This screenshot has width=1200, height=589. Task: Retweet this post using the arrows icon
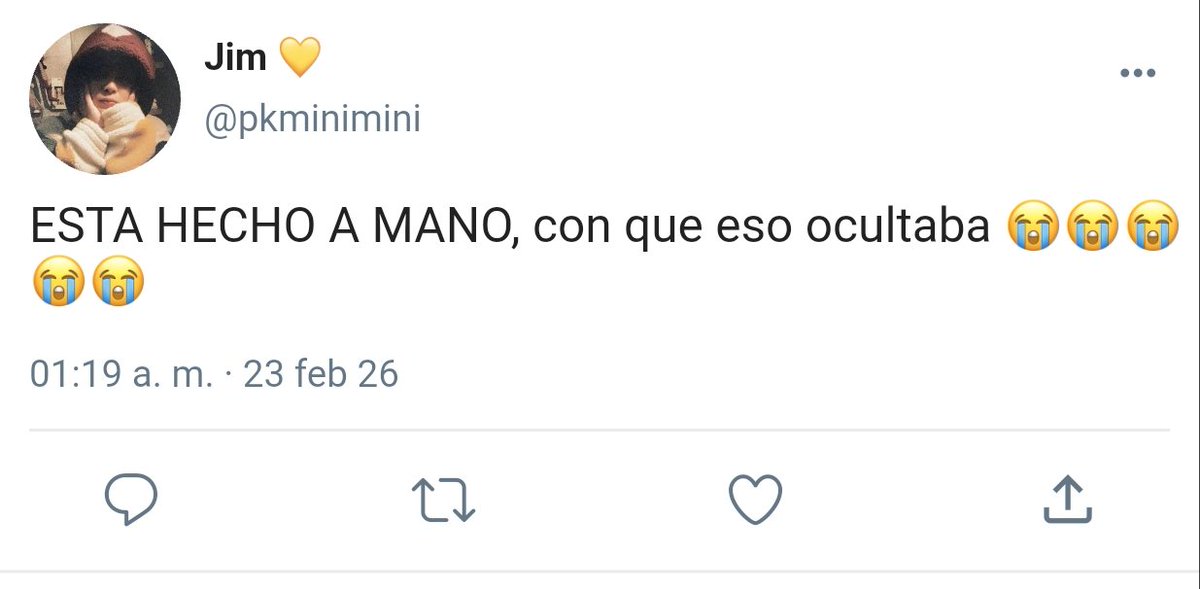click(x=444, y=500)
